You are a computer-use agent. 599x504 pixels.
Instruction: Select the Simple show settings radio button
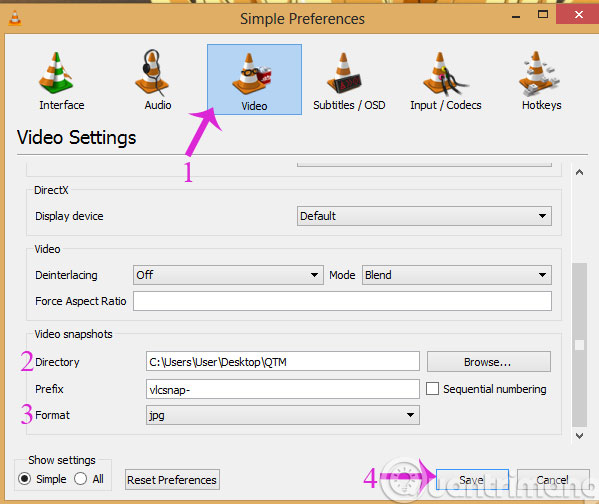coord(24,479)
